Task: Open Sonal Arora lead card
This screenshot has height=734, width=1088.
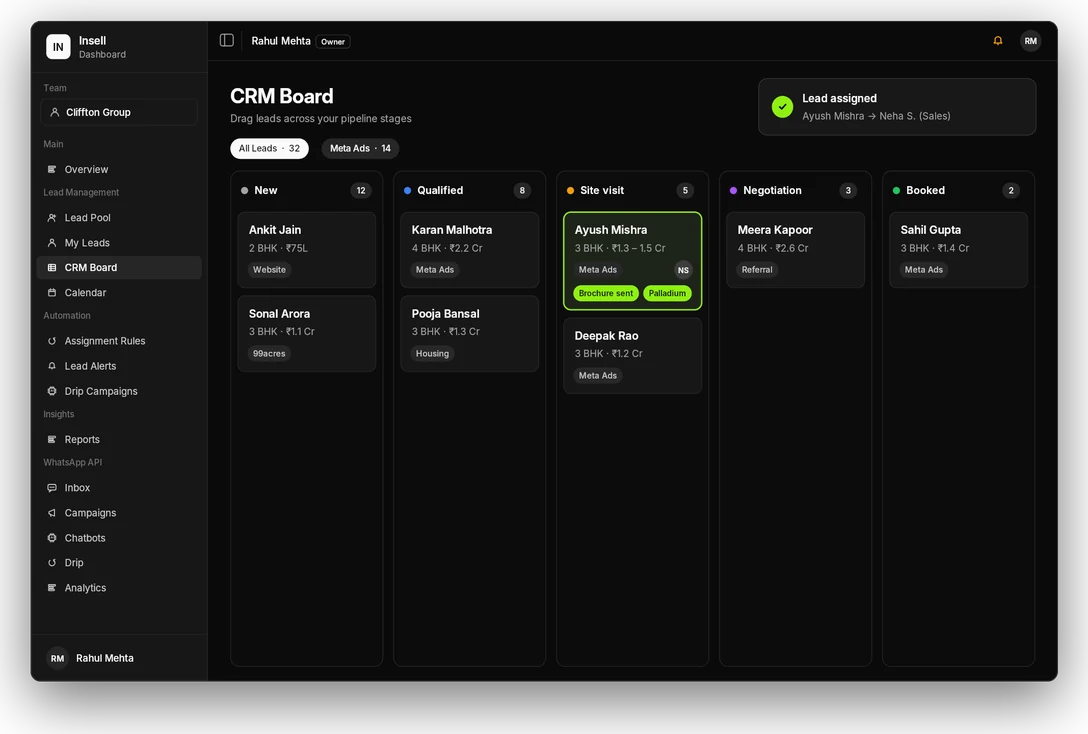Action: tap(307, 334)
